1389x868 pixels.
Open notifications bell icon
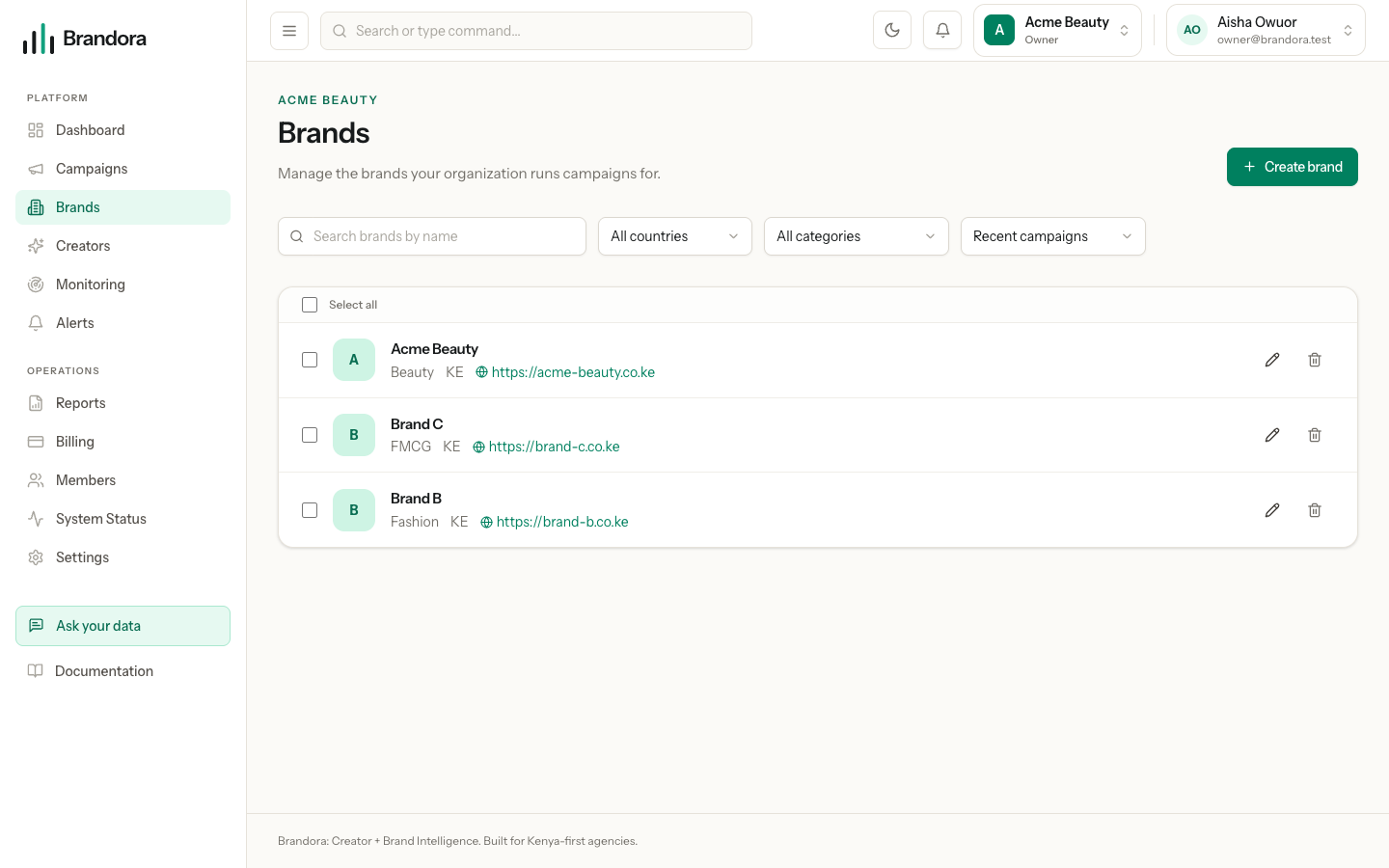pos(942,30)
